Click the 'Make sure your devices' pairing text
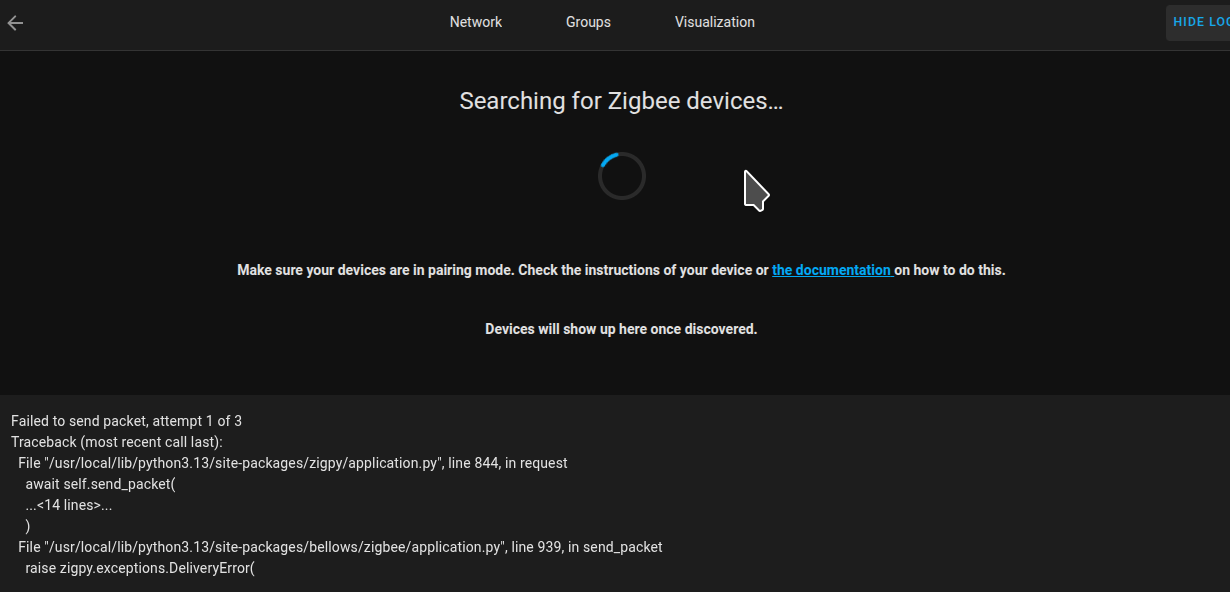Image resolution: width=1230 pixels, height=592 pixels. [500, 270]
